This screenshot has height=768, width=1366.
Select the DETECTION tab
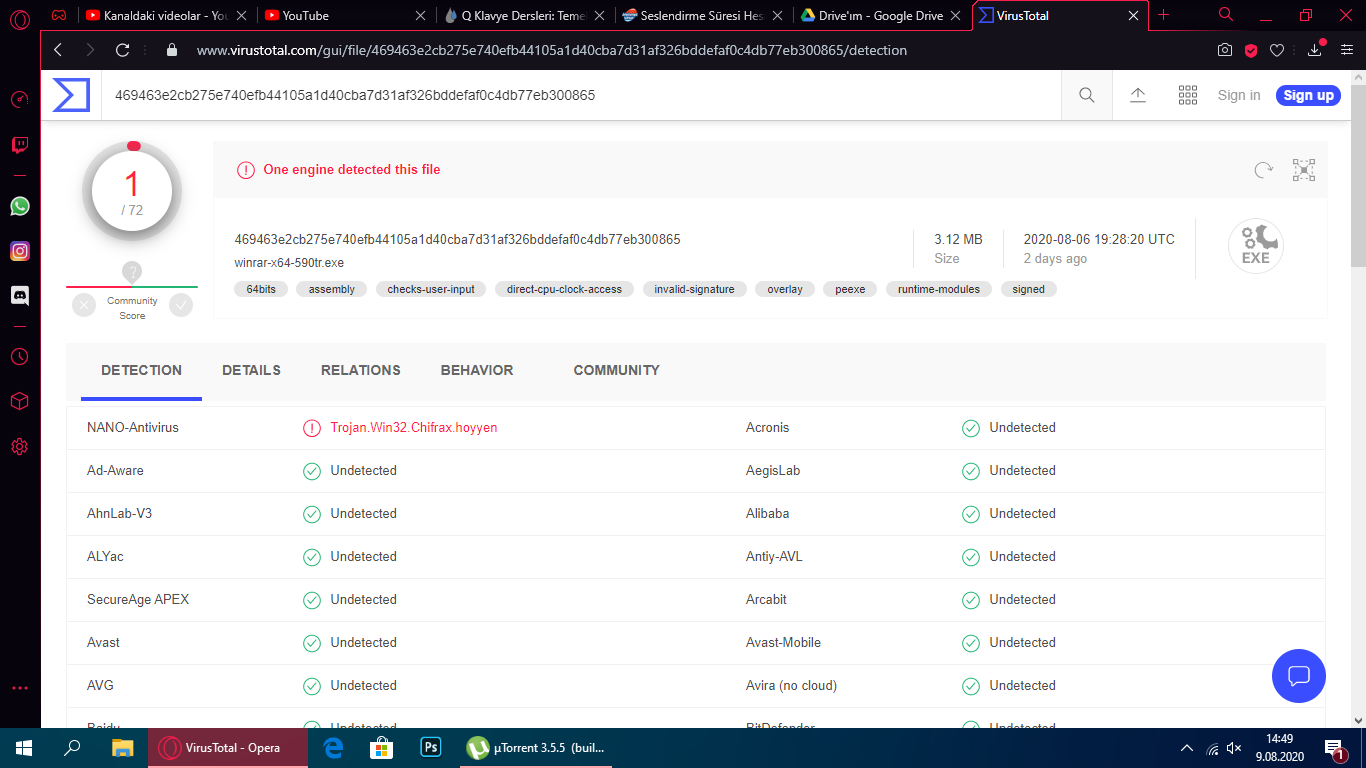(142, 370)
